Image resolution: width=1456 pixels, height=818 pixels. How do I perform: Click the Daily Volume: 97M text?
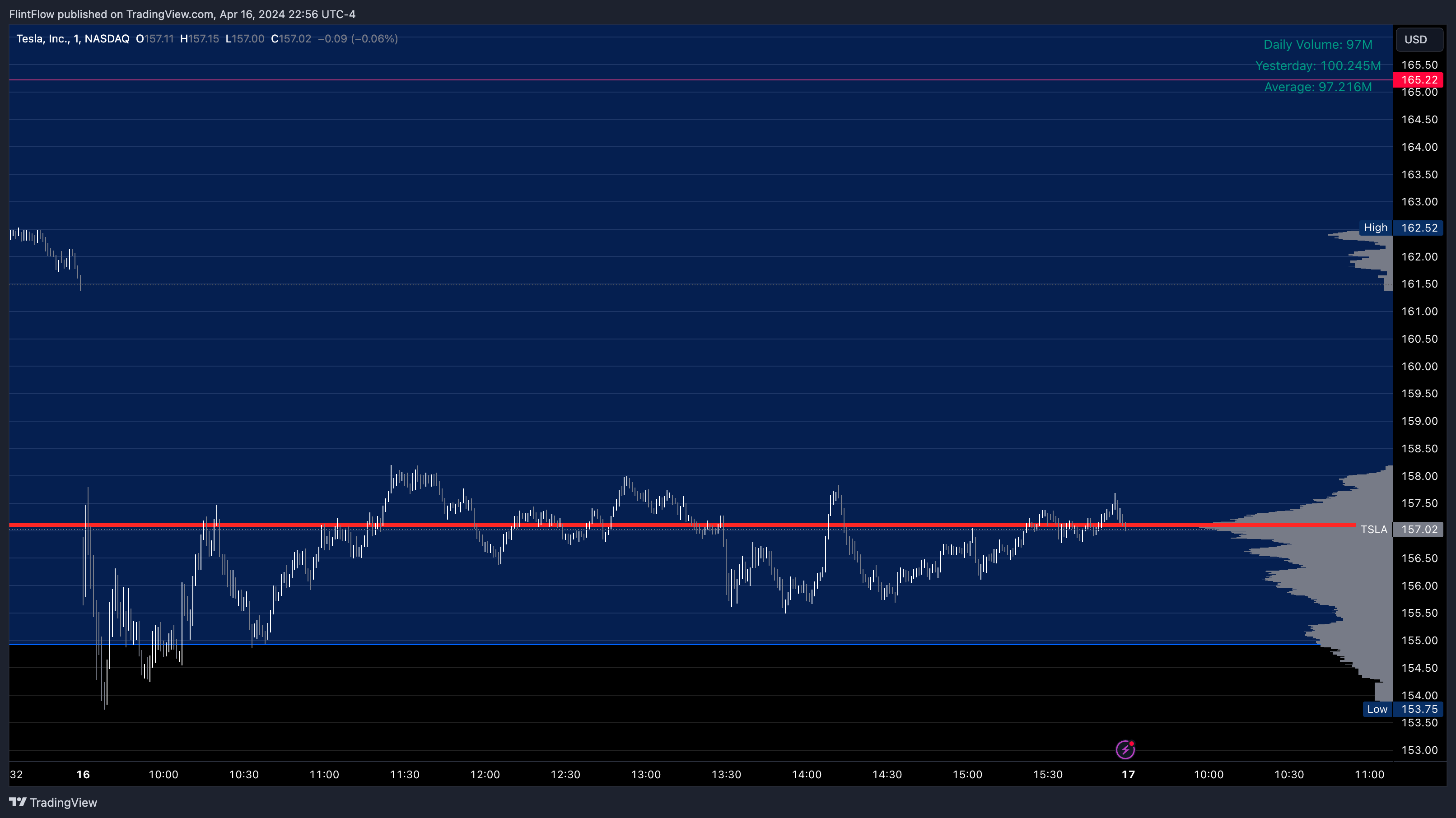click(1317, 44)
